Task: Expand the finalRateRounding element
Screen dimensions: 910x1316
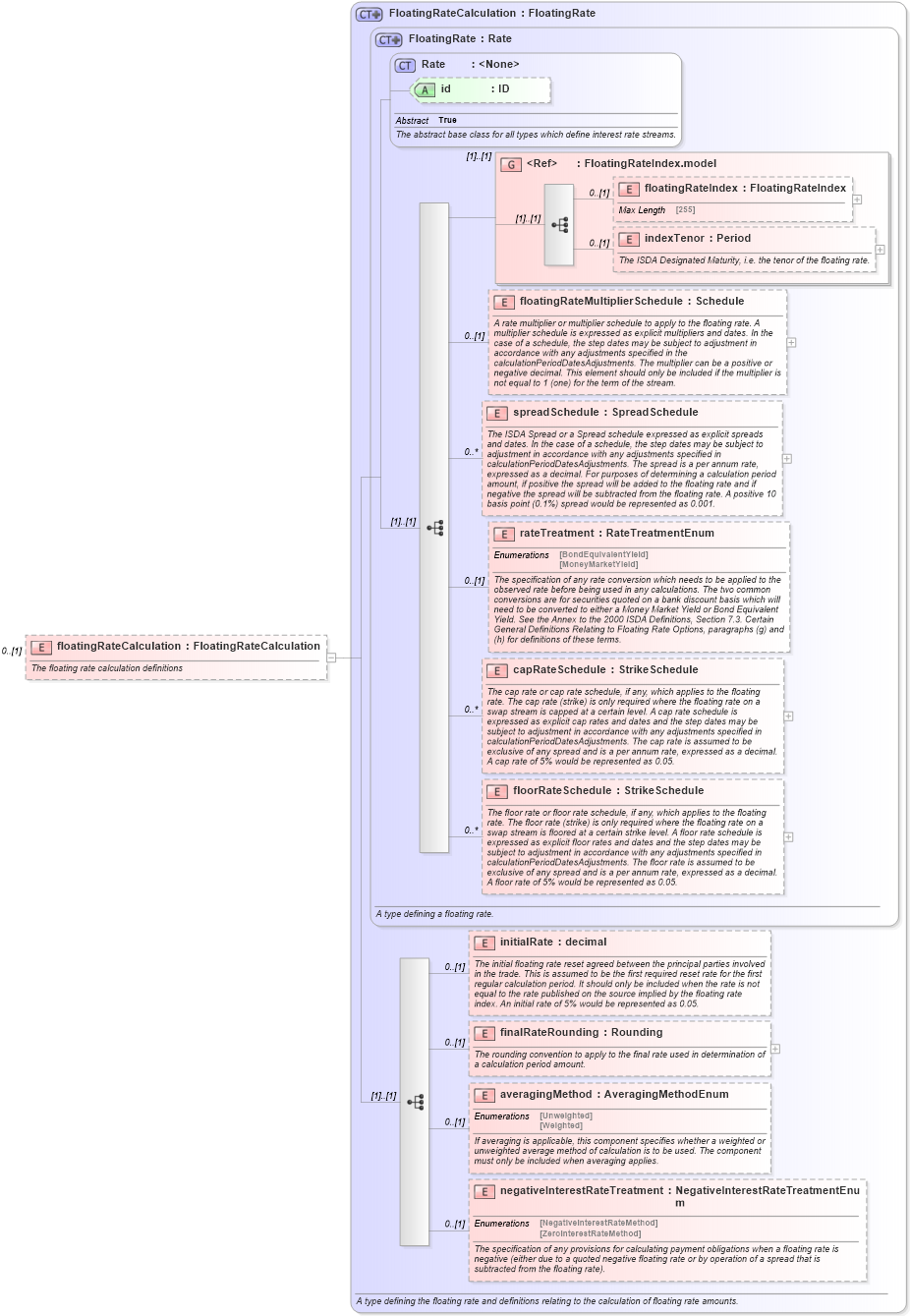Action: pyautogui.click(x=775, y=1049)
